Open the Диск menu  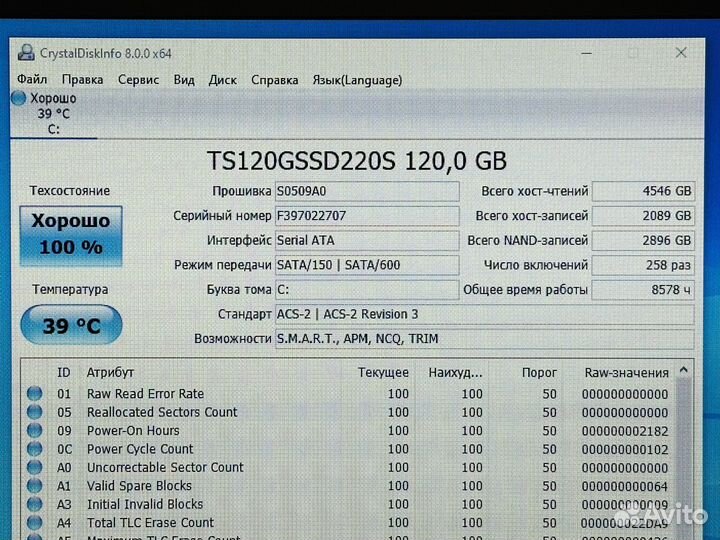[223, 80]
